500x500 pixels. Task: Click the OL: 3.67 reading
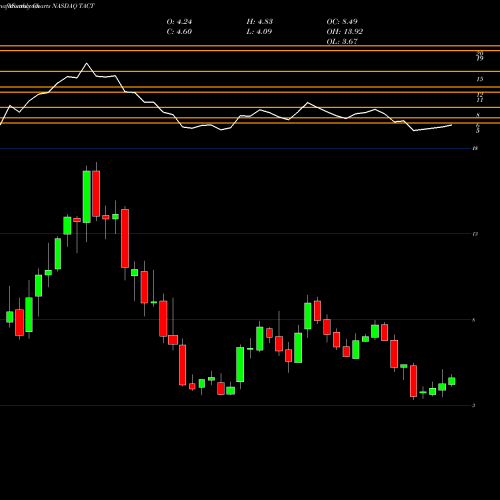click(x=342, y=42)
